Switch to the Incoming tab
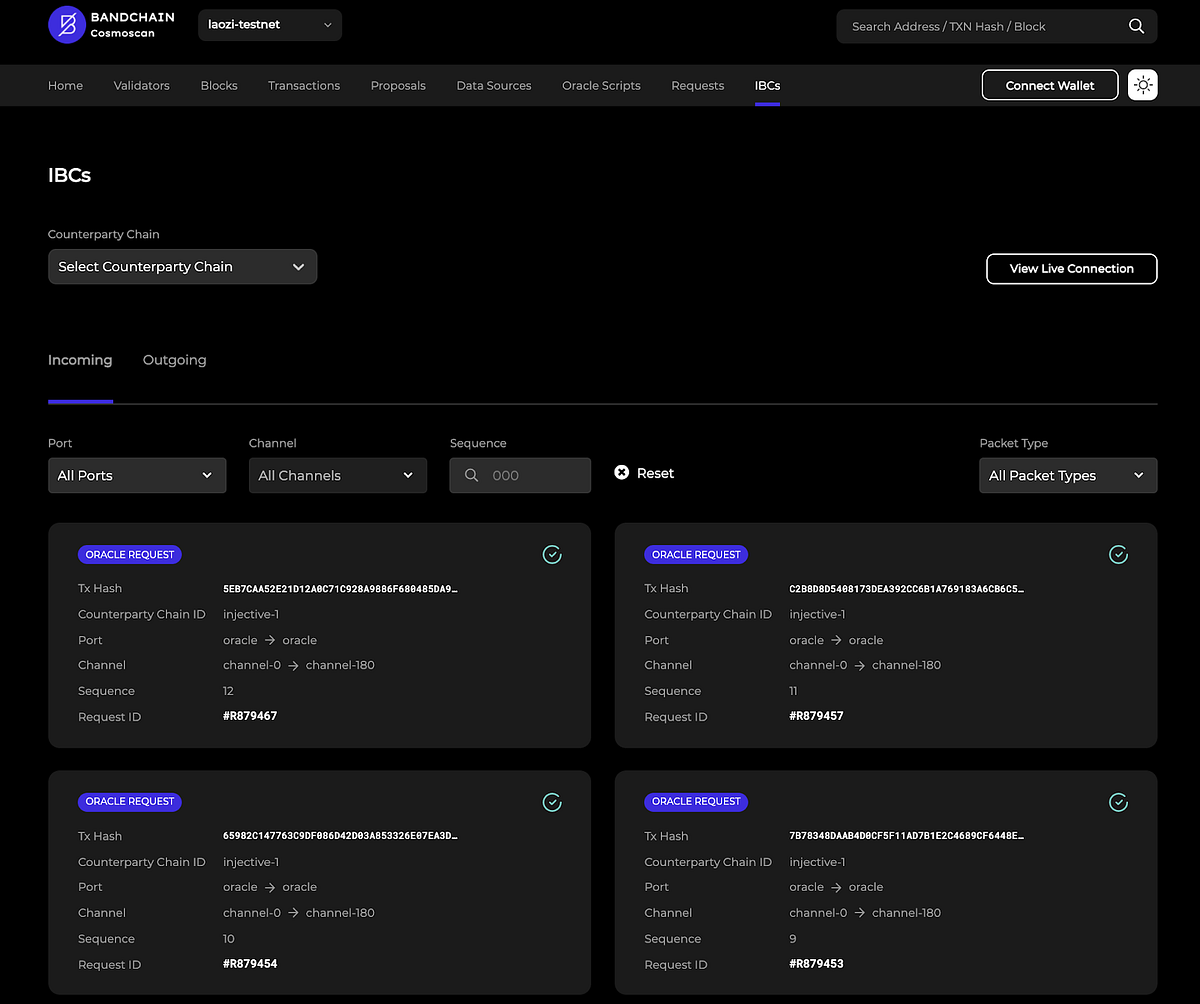Viewport: 1200px width, 1004px height. coord(80,360)
